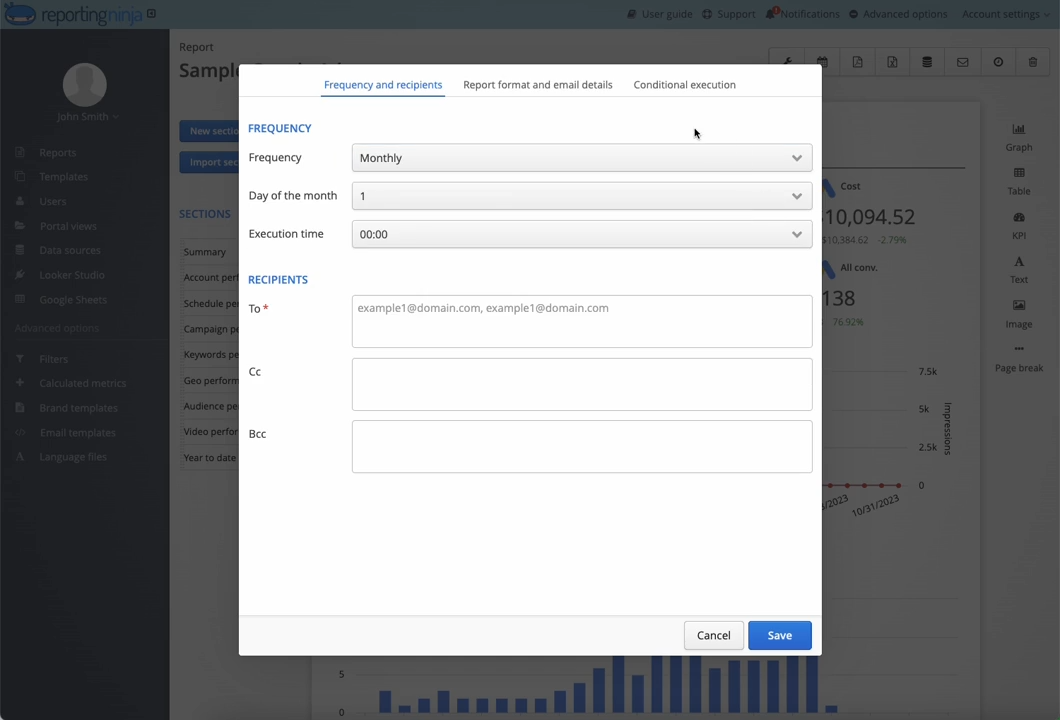Select the Video performance section

tap(210, 432)
